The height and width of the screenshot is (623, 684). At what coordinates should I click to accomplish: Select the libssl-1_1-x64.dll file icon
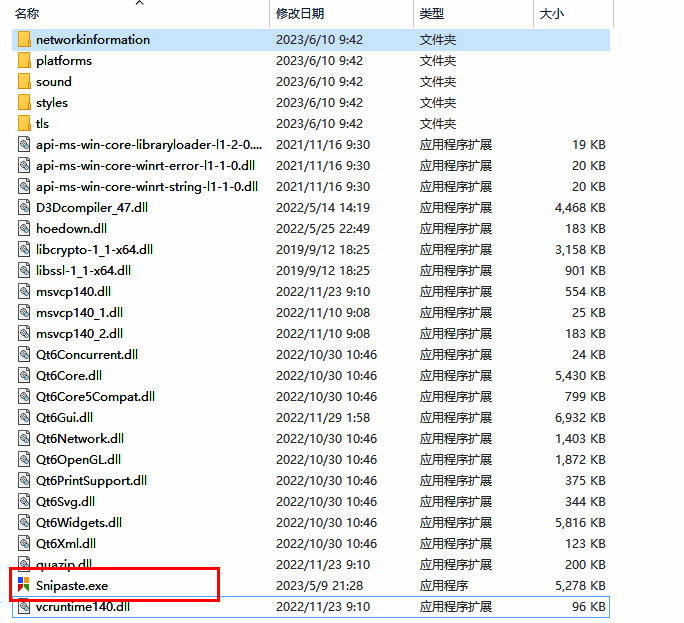(24, 271)
